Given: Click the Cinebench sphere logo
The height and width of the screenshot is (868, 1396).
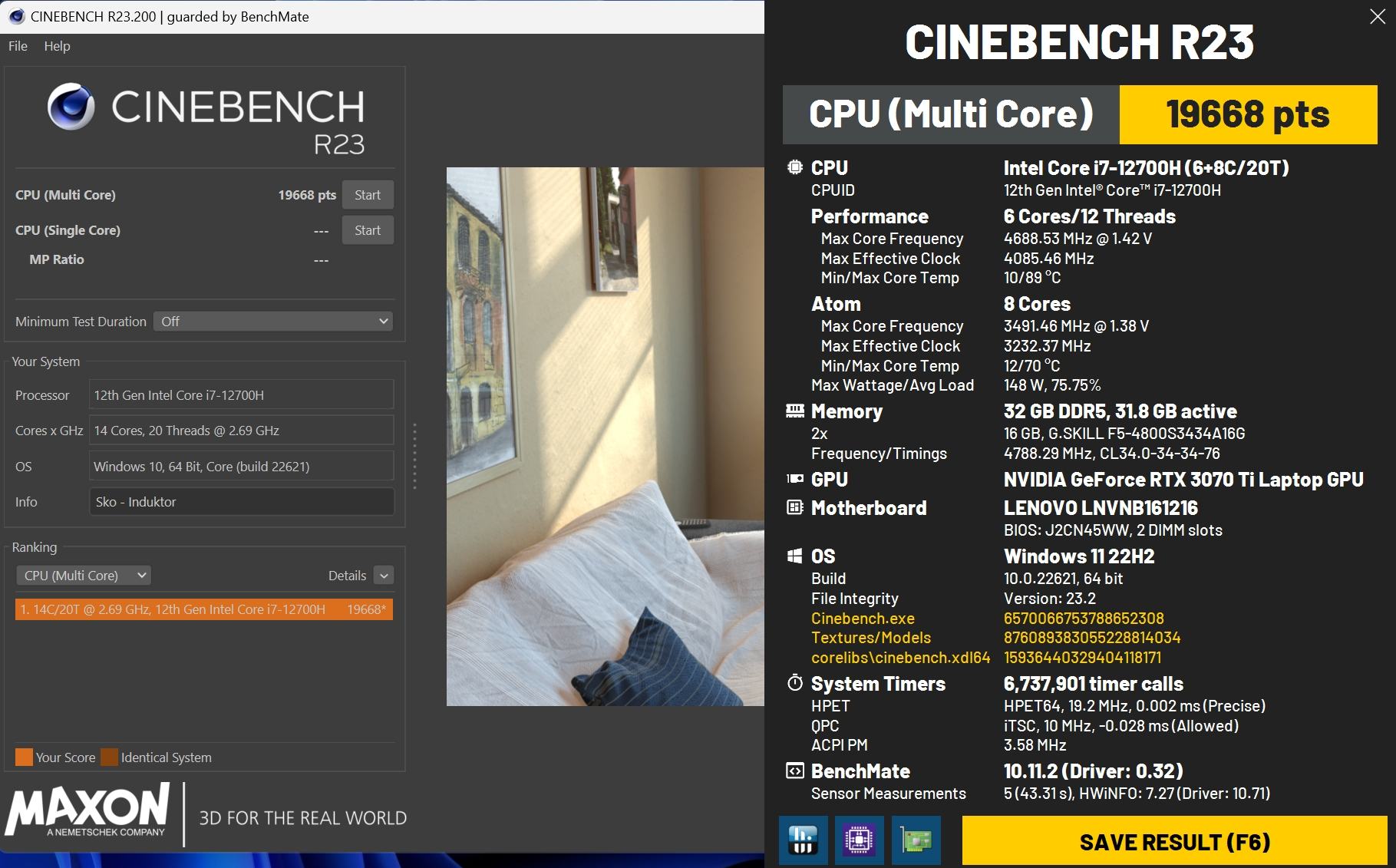Looking at the screenshot, I should point(71,107).
